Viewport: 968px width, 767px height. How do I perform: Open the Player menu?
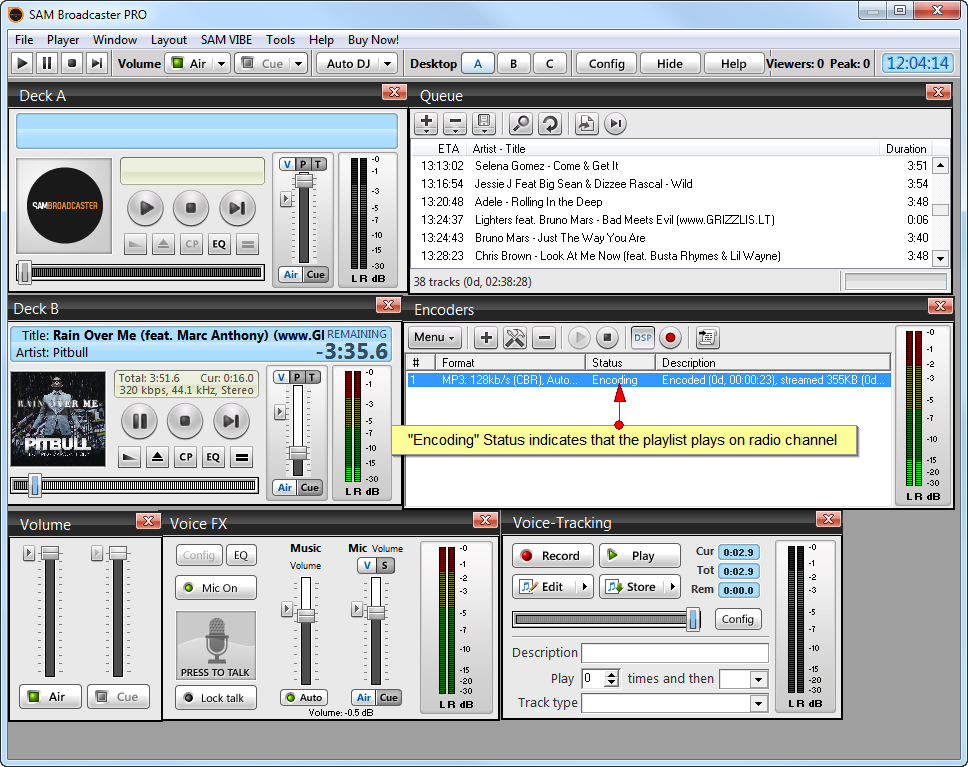click(x=63, y=40)
